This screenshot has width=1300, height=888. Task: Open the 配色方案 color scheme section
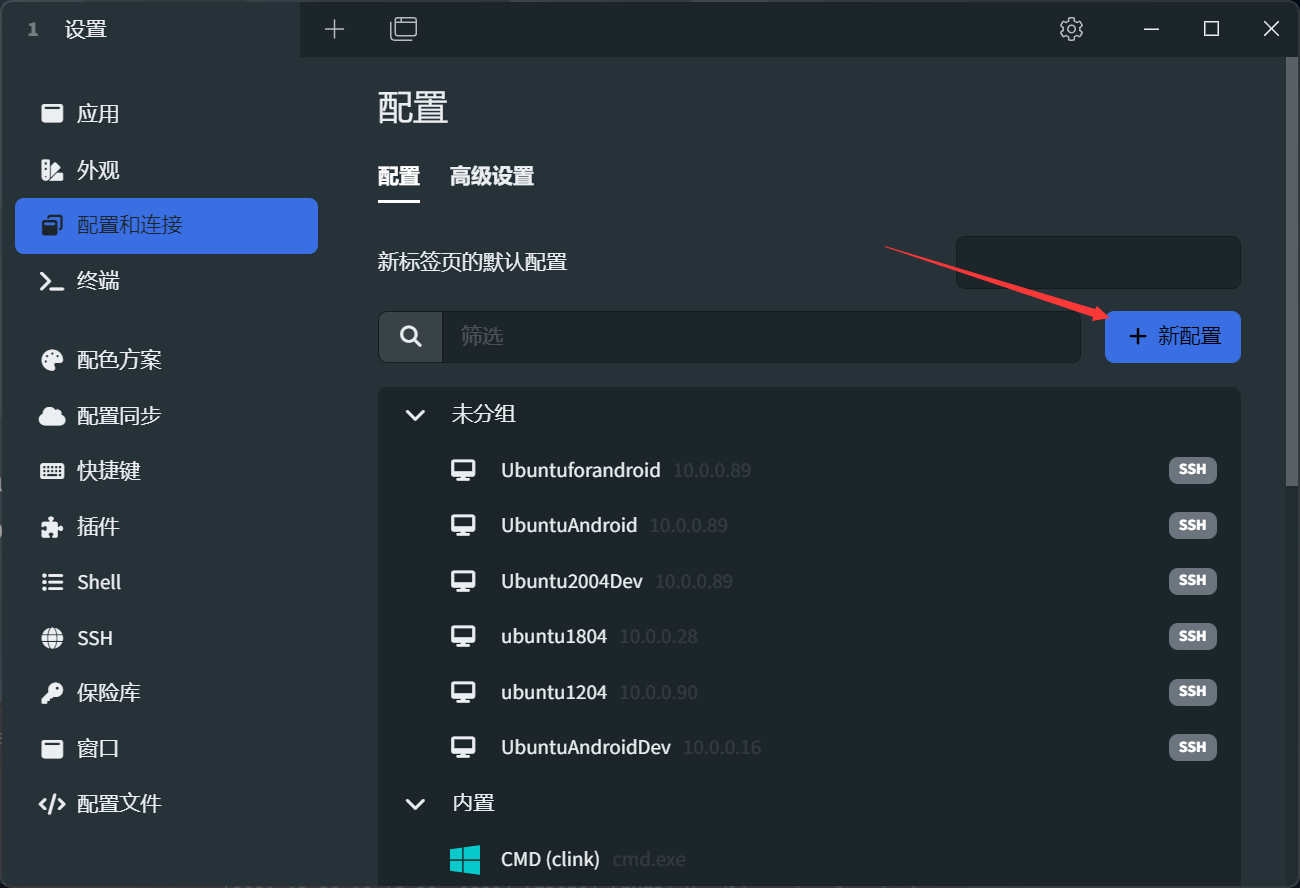(166, 360)
